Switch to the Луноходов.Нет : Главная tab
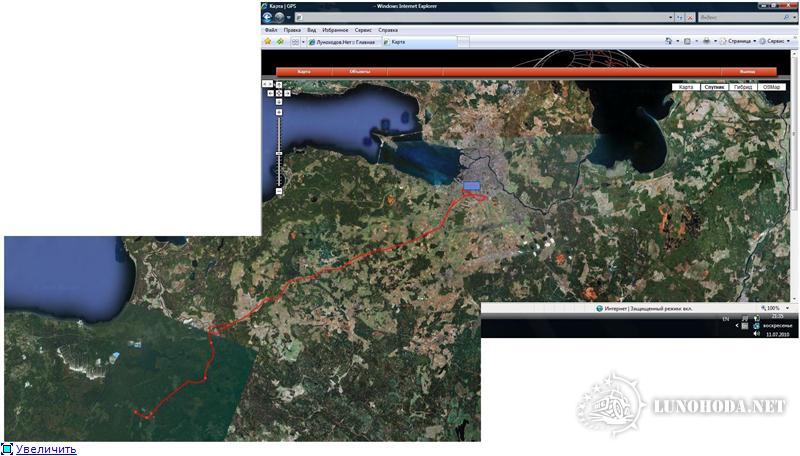This screenshot has height=456, width=800. (343, 42)
